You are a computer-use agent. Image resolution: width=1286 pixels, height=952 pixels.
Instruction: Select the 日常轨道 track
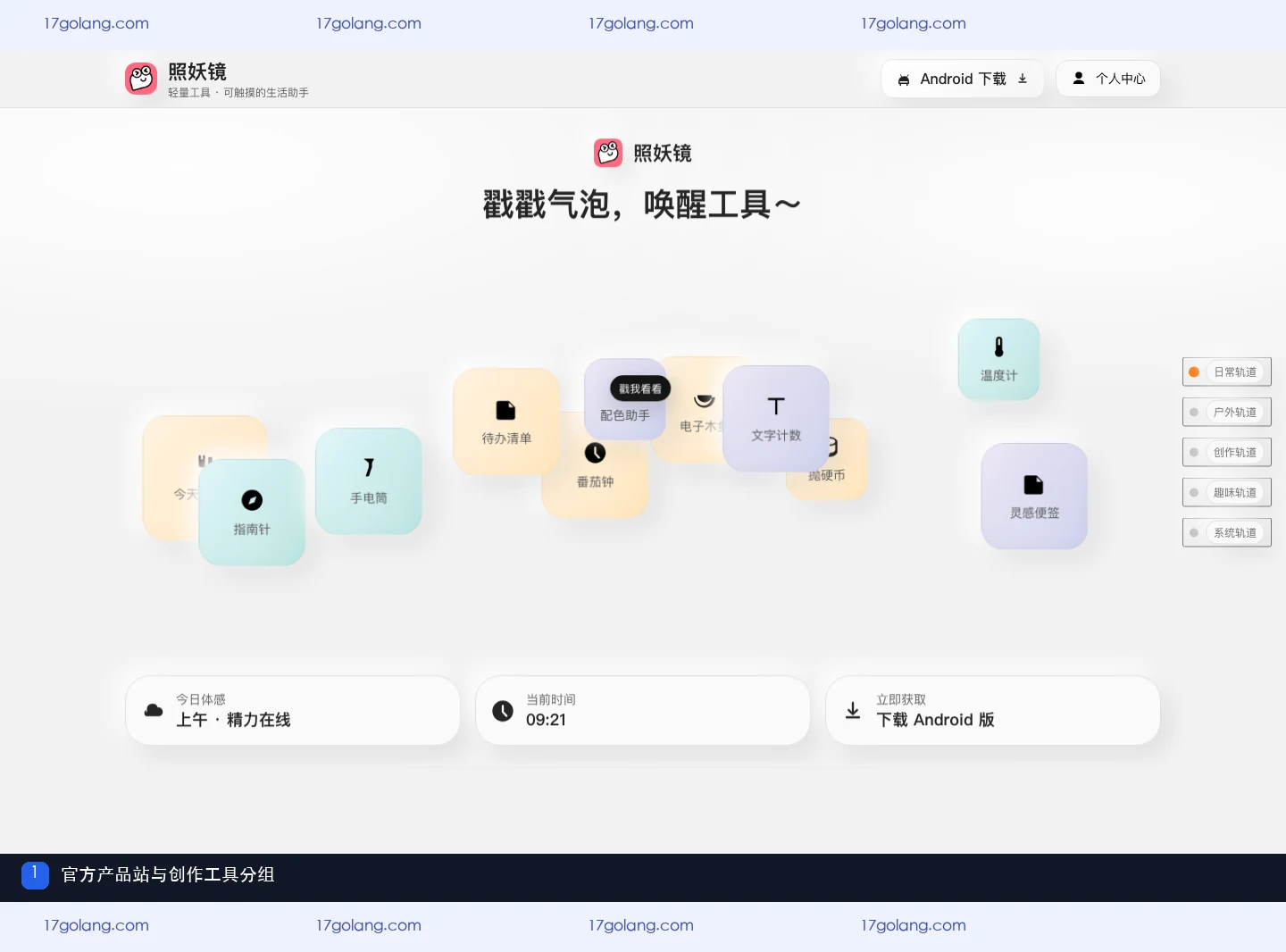pyautogui.click(x=1226, y=372)
